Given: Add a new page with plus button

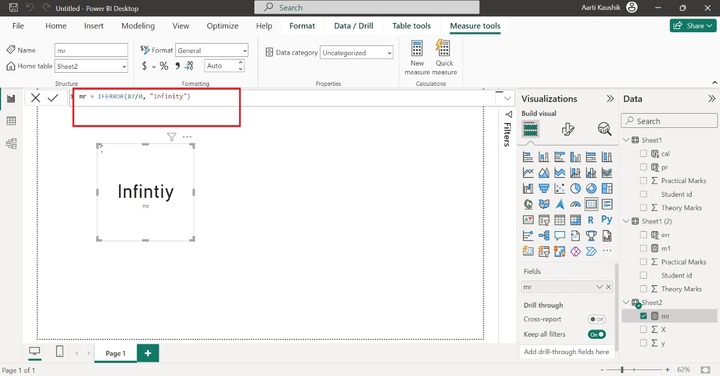Looking at the screenshot, I should click(148, 353).
